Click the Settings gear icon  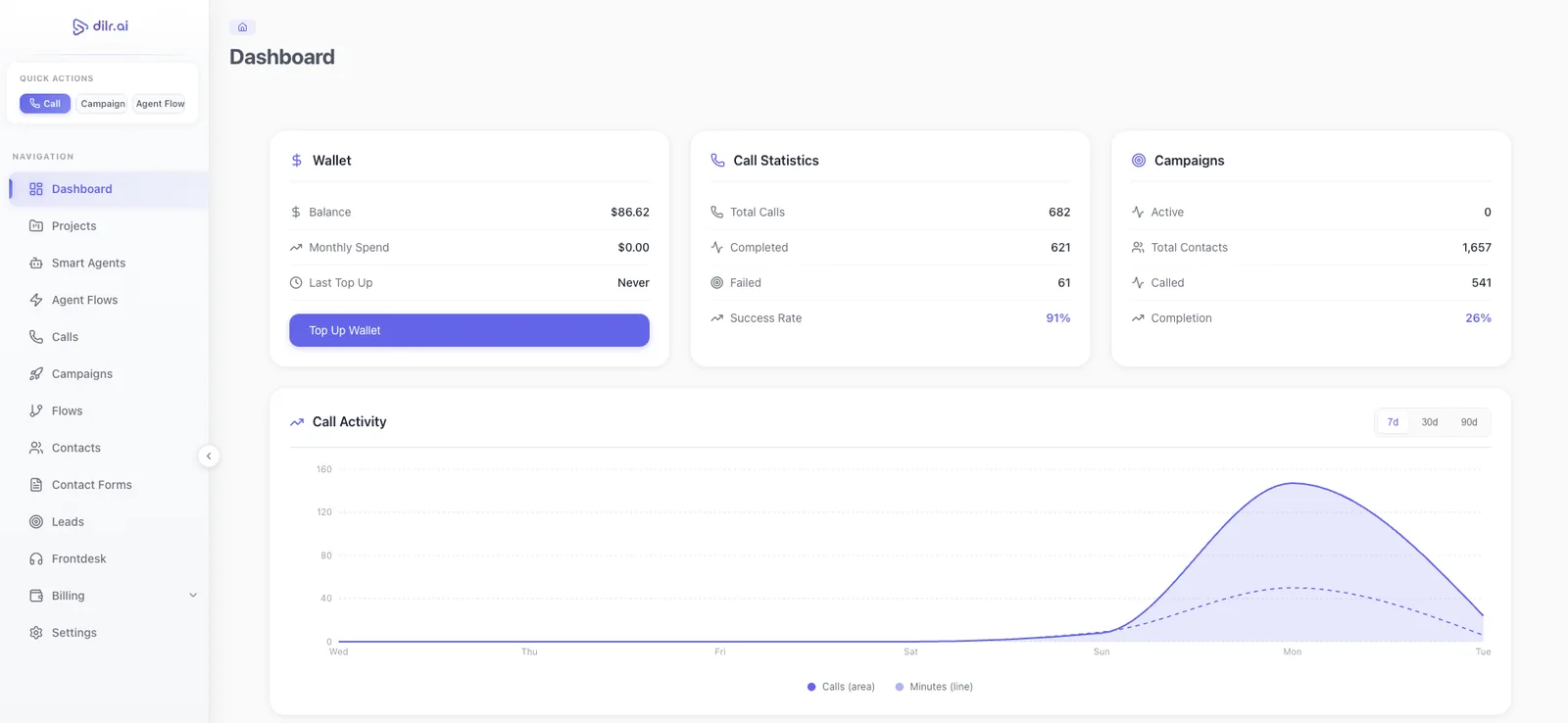36,633
